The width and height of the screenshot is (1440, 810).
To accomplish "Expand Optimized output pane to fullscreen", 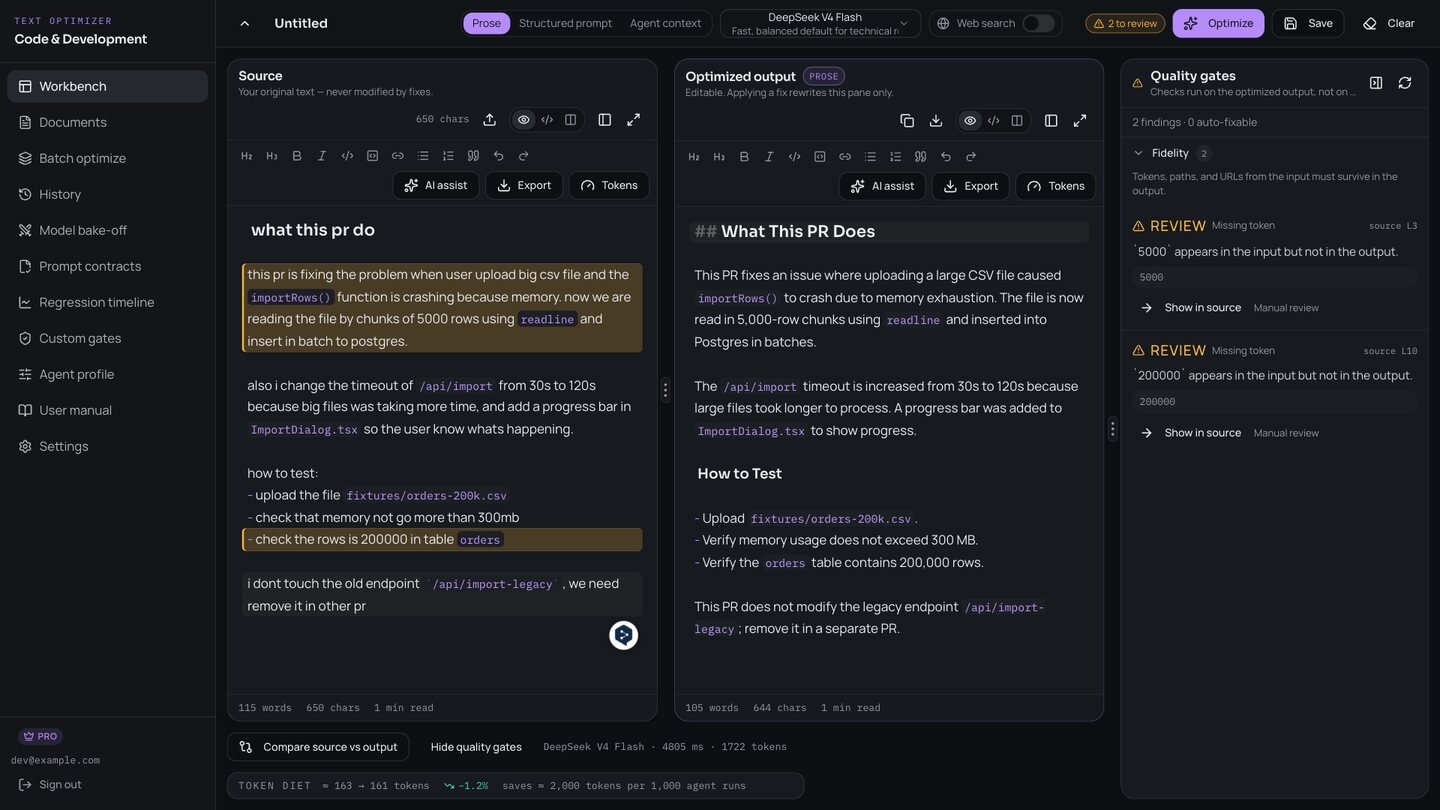I will coord(1080,120).
